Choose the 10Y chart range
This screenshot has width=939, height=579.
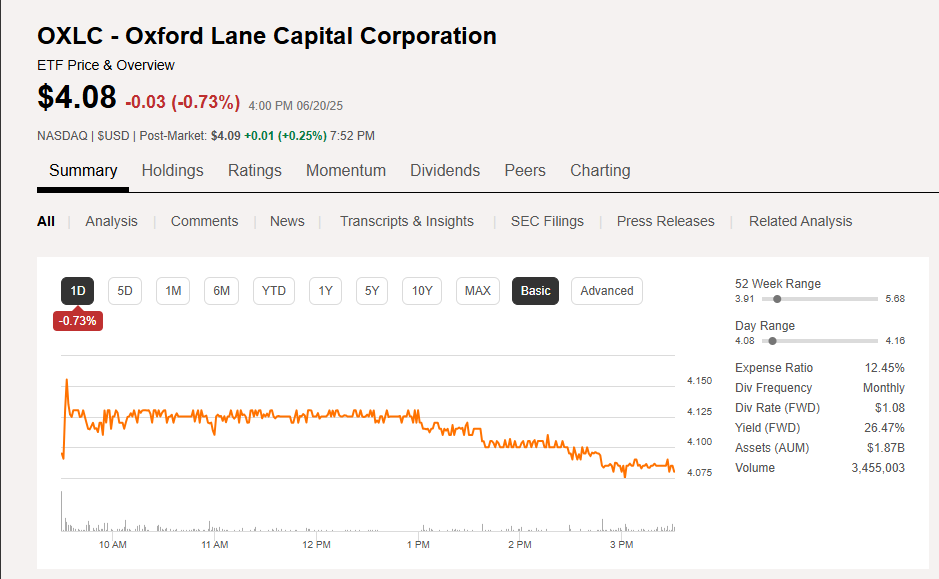click(x=422, y=291)
